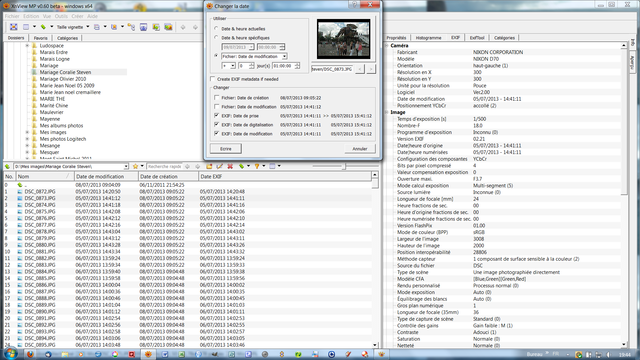Check 'Fichier: Date de modification' checkbox in Changer
The image size is (640, 360).
(217, 107)
